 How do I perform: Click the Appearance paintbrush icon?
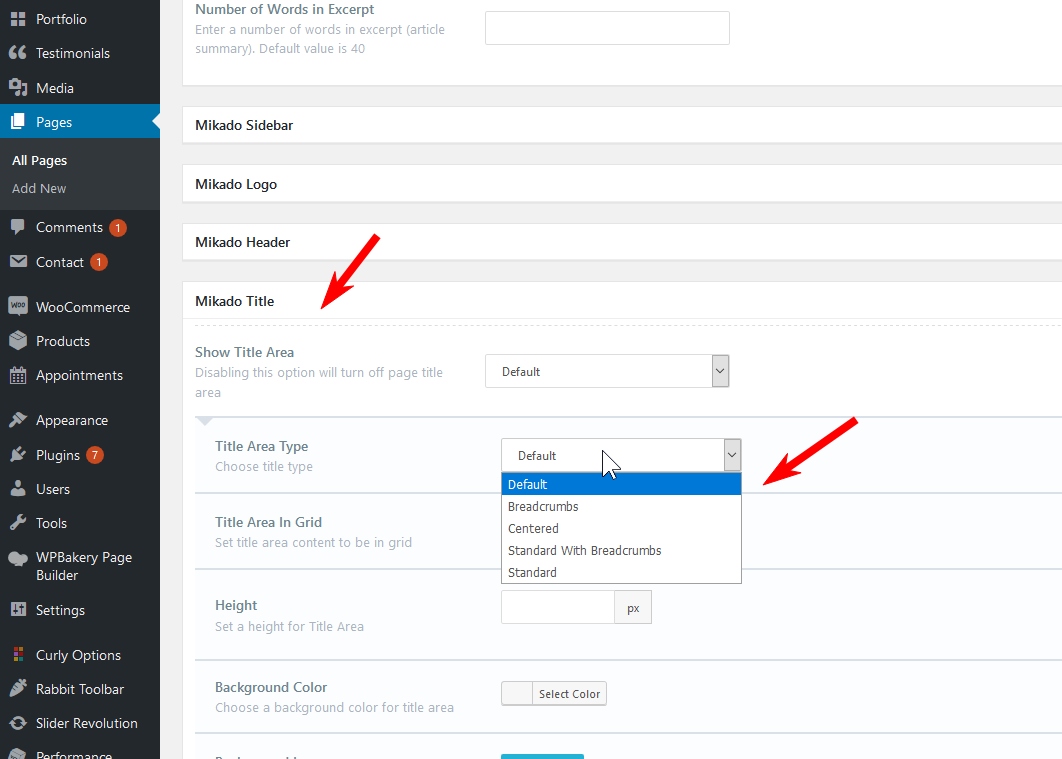coord(18,420)
